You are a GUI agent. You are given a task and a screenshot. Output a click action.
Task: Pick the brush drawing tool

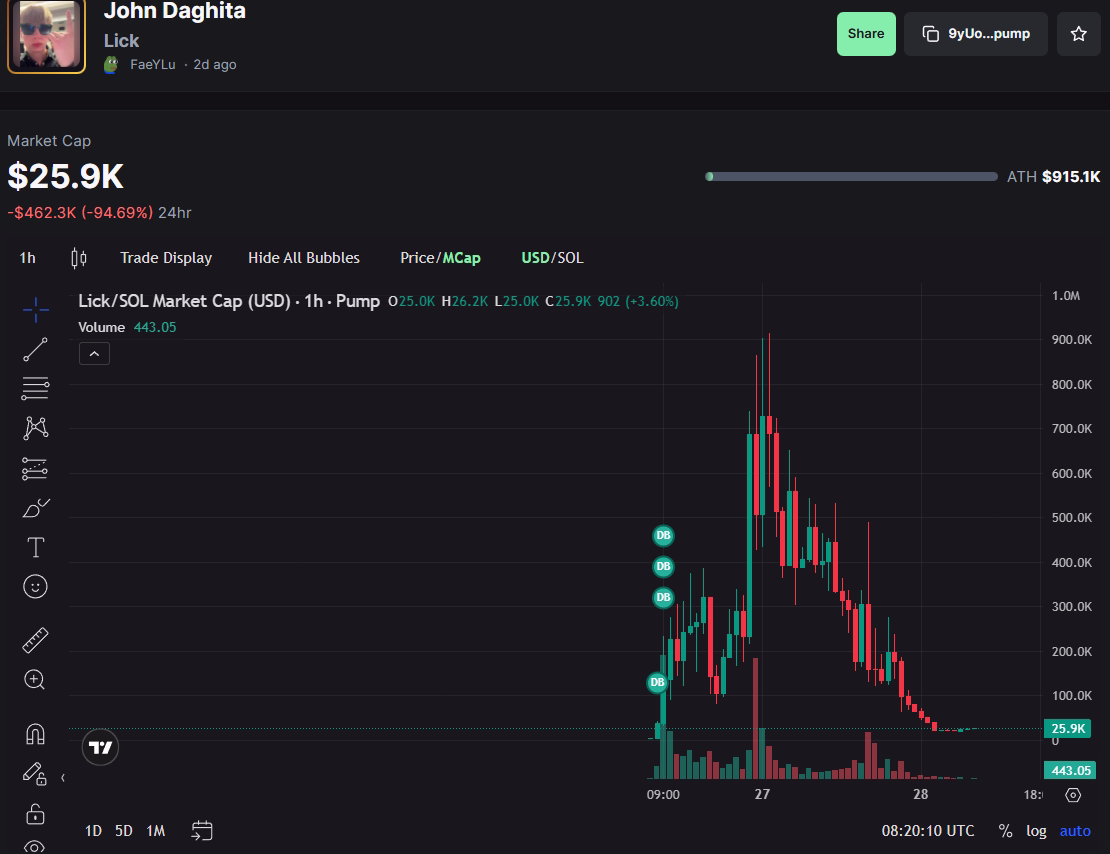pos(35,507)
